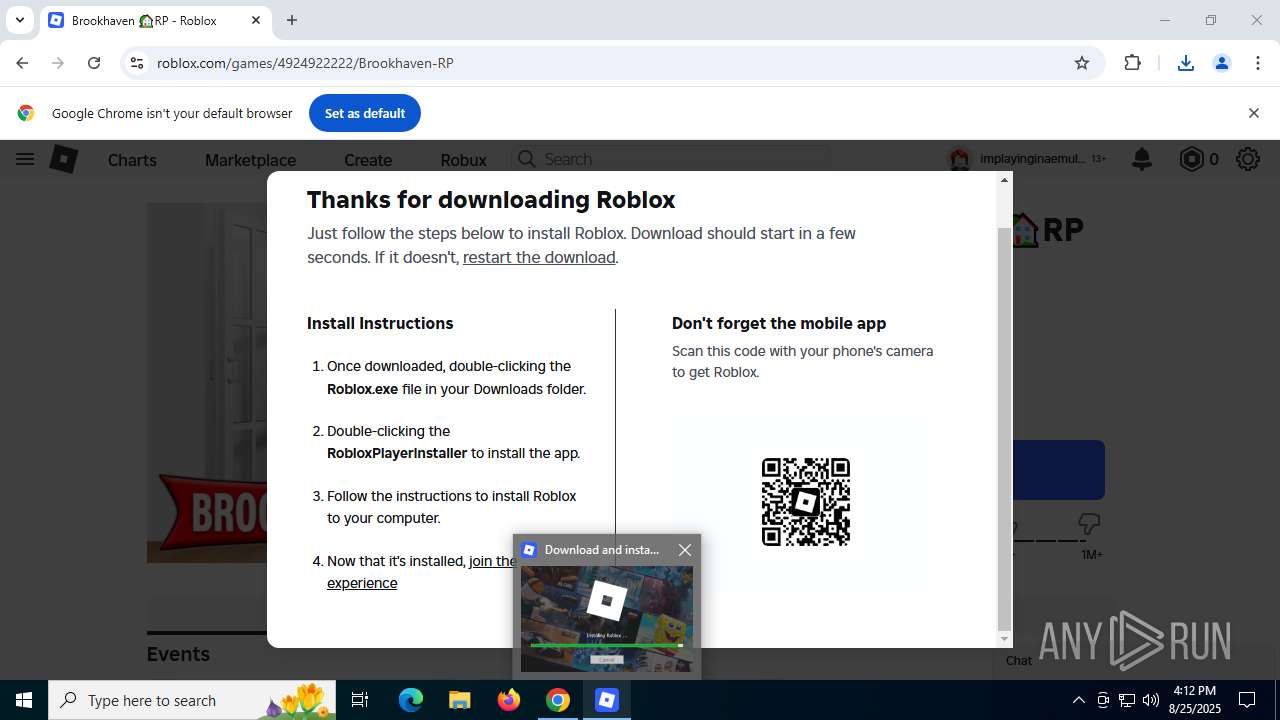Screen dimensions: 1280x720
Task: Open the Windows Start menu
Action: (24, 700)
